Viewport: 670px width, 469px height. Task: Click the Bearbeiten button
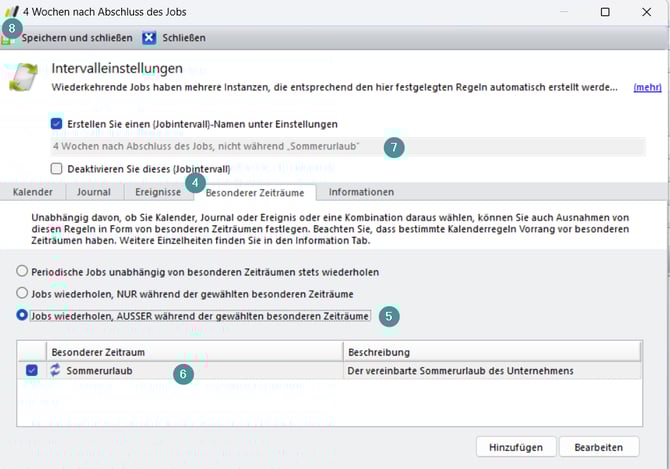pos(599,447)
